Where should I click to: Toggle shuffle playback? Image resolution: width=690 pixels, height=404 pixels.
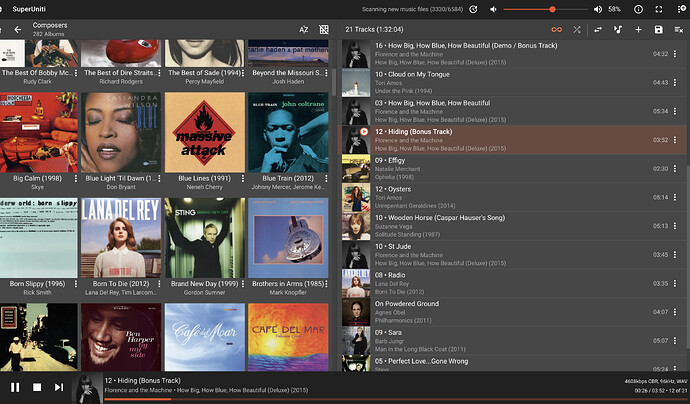(x=577, y=29)
